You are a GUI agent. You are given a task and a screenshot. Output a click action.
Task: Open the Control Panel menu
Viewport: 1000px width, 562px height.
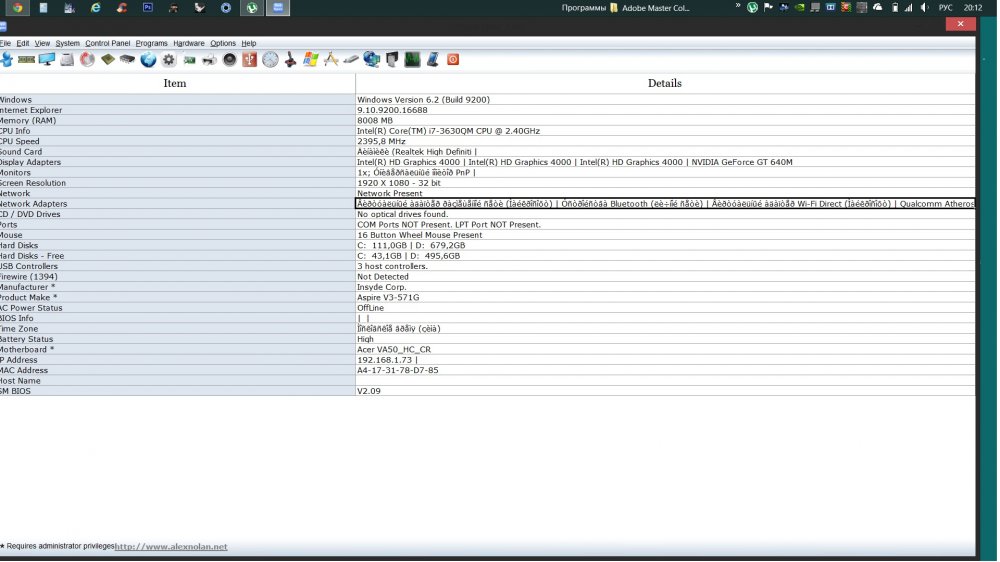pos(107,44)
